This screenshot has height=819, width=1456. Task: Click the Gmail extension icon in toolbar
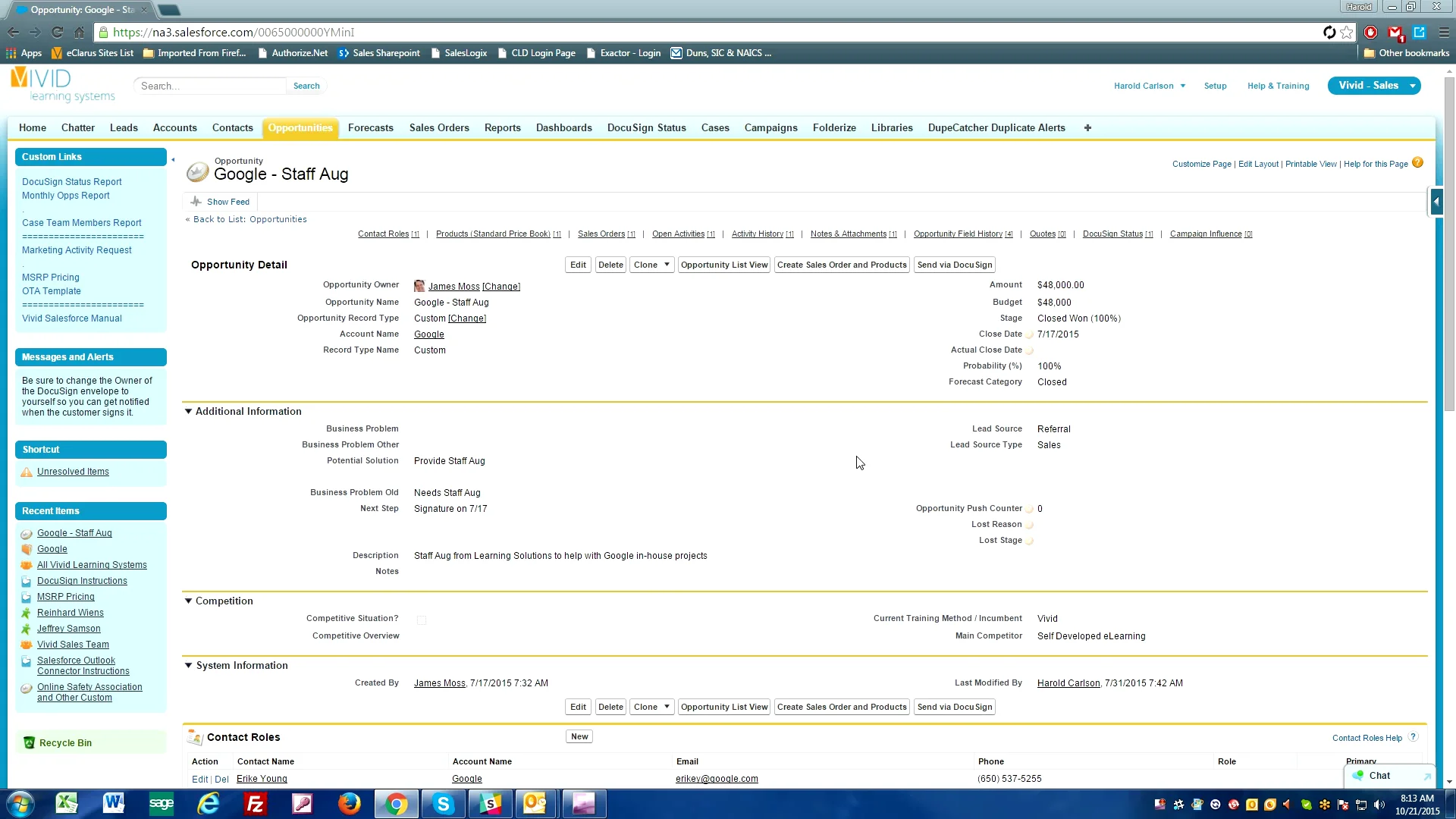[x=1395, y=33]
